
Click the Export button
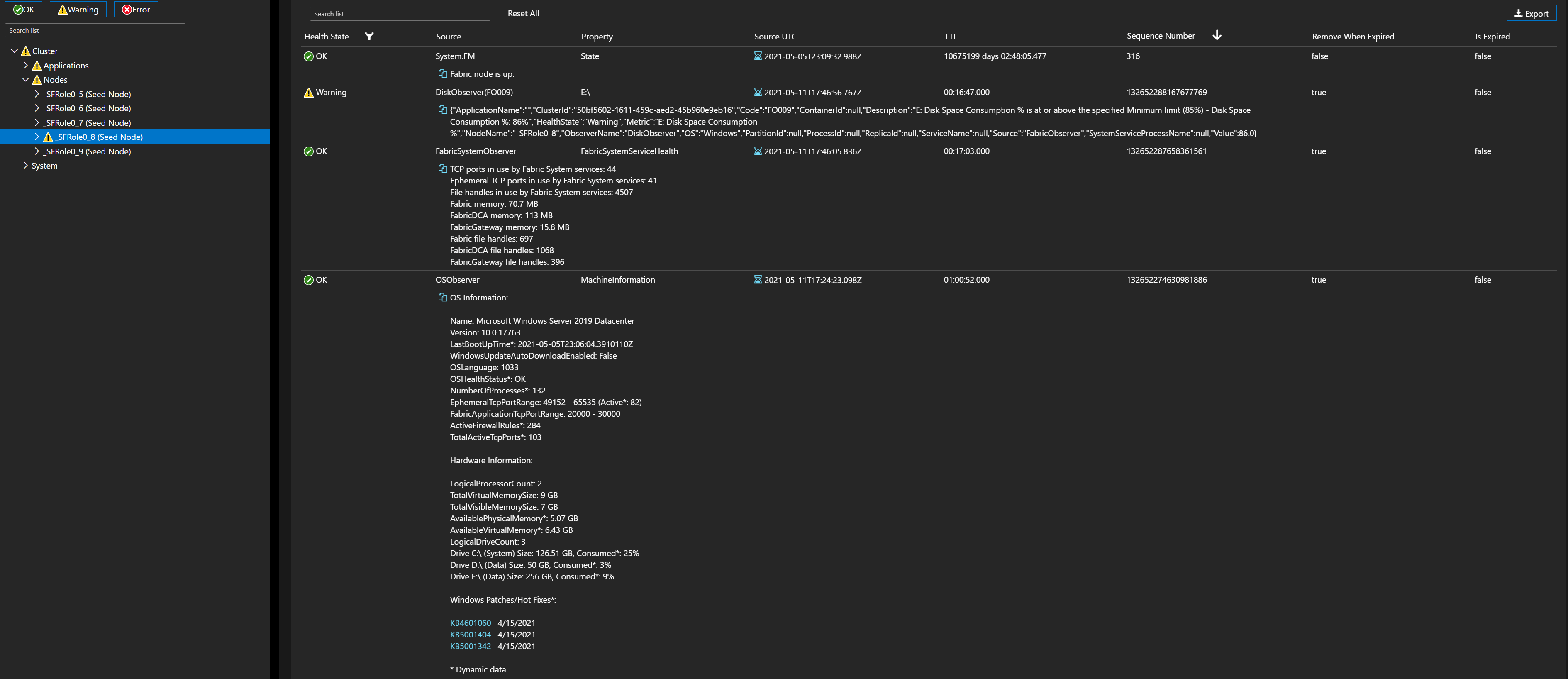tap(1531, 13)
